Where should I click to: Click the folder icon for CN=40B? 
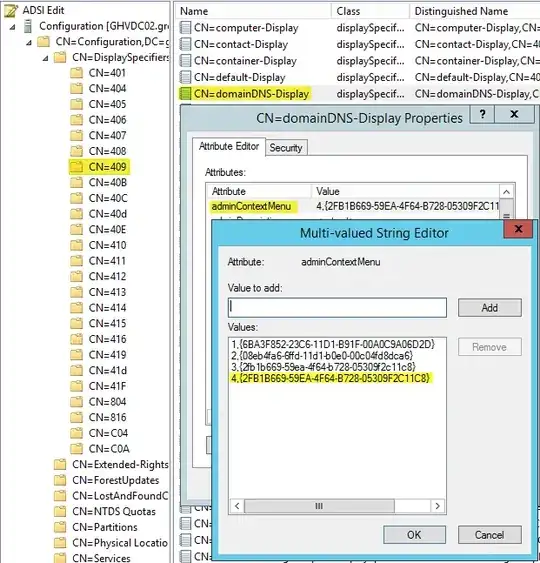coord(76,183)
